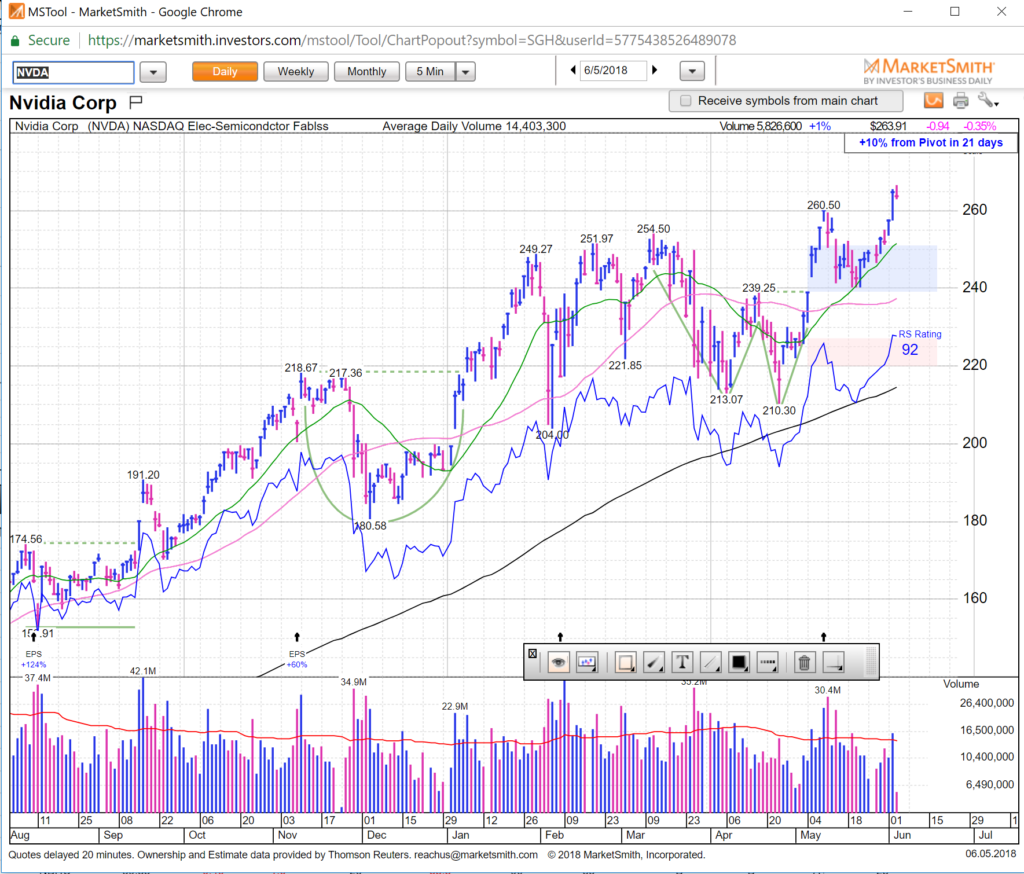1024x874 pixels.
Task: Click the 6/5/2018 date field
Action: [x=613, y=70]
